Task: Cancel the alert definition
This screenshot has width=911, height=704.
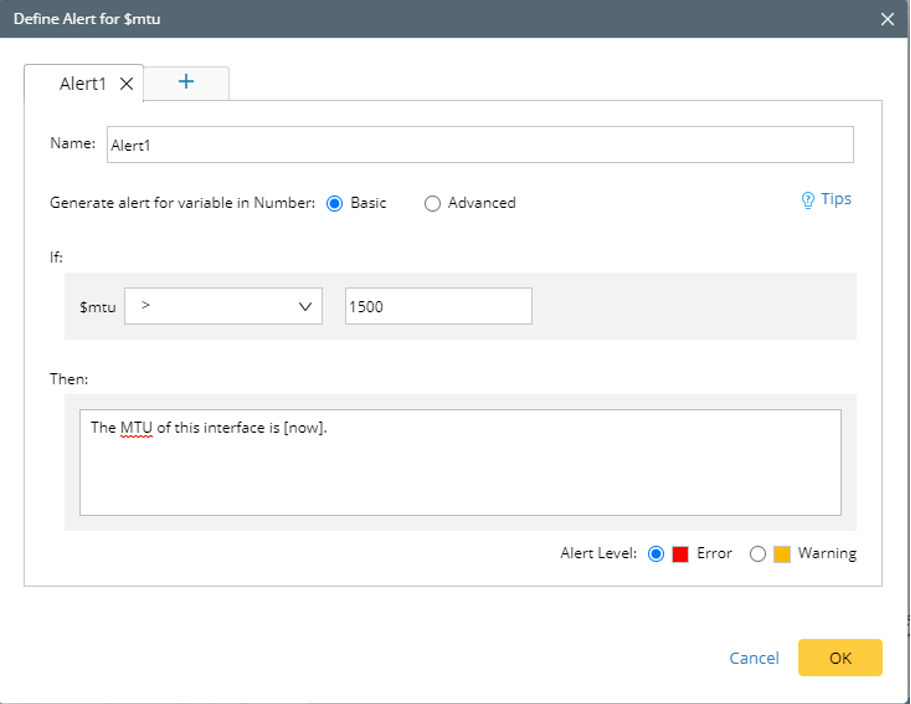Action: [754, 657]
